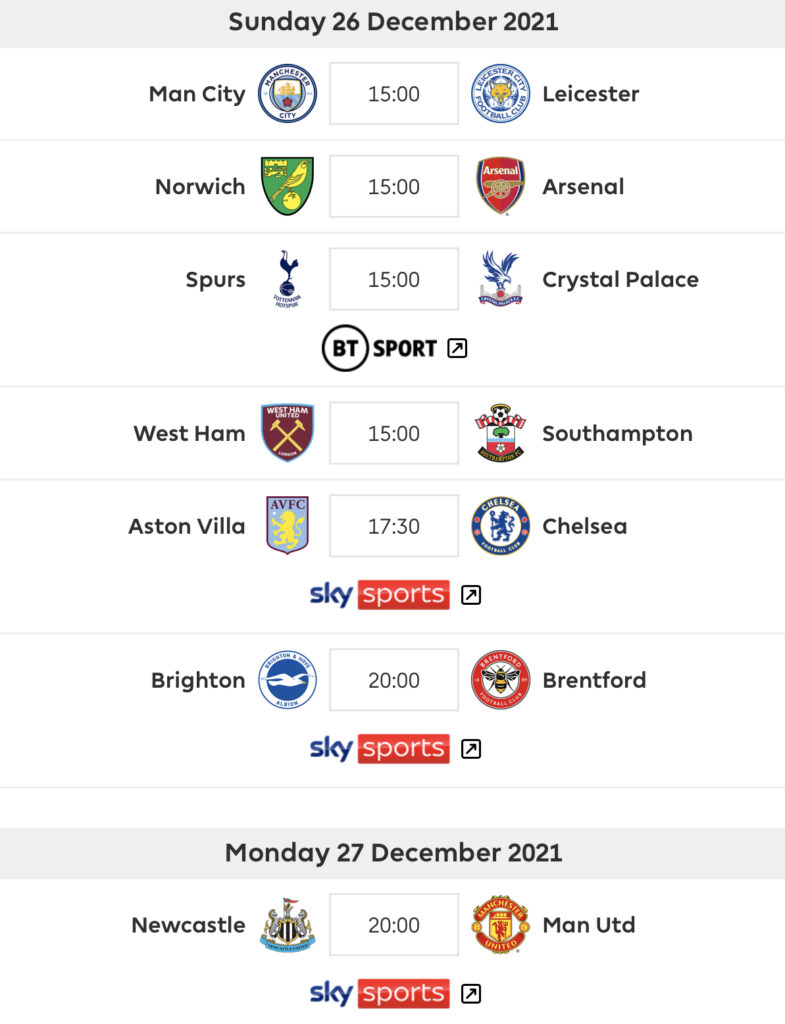Open Sky Sports link under Brighton match
The width and height of the screenshot is (785, 1024).
click(x=395, y=748)
